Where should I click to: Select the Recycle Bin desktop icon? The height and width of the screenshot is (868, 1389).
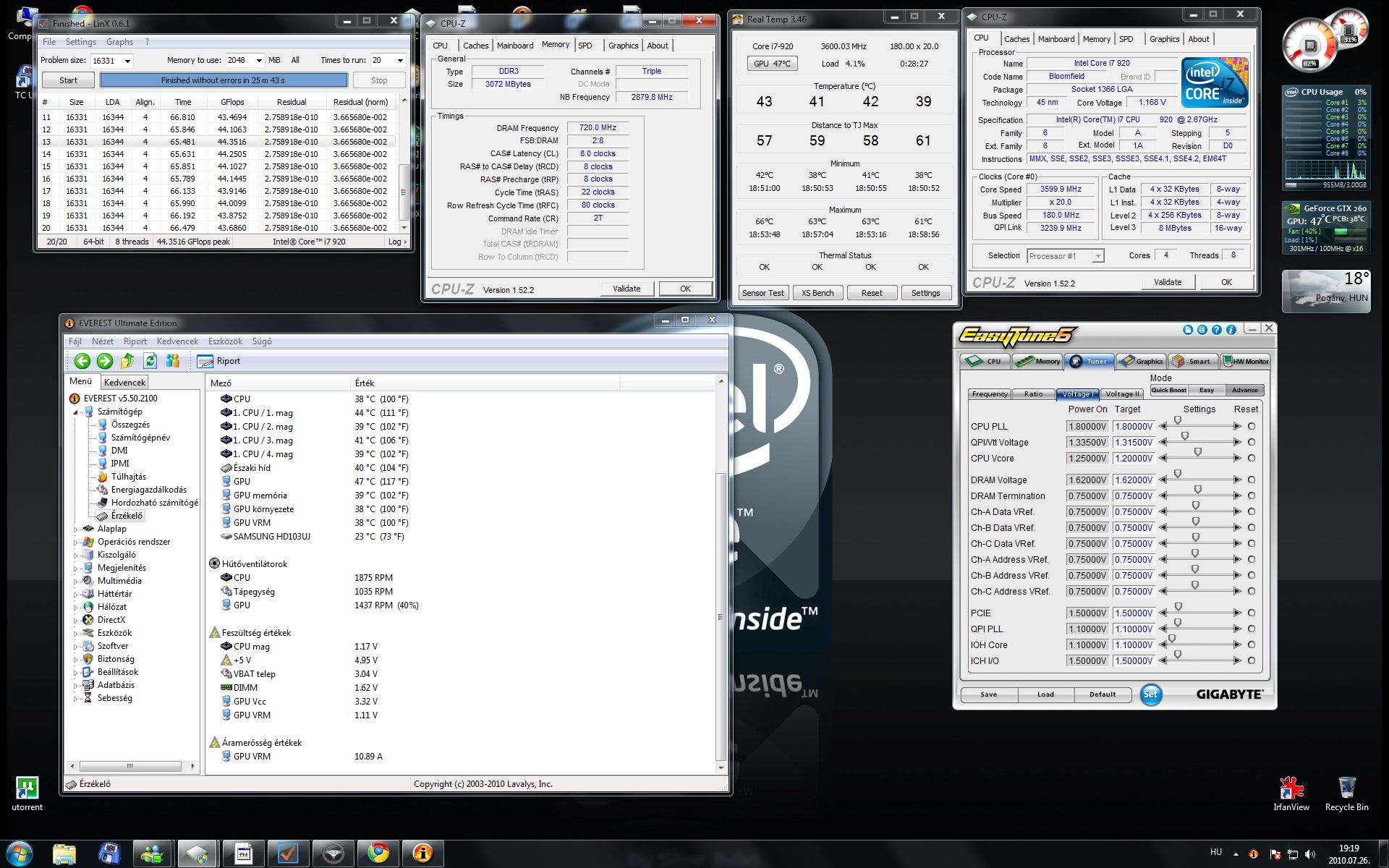click(x=1347, y=793)
